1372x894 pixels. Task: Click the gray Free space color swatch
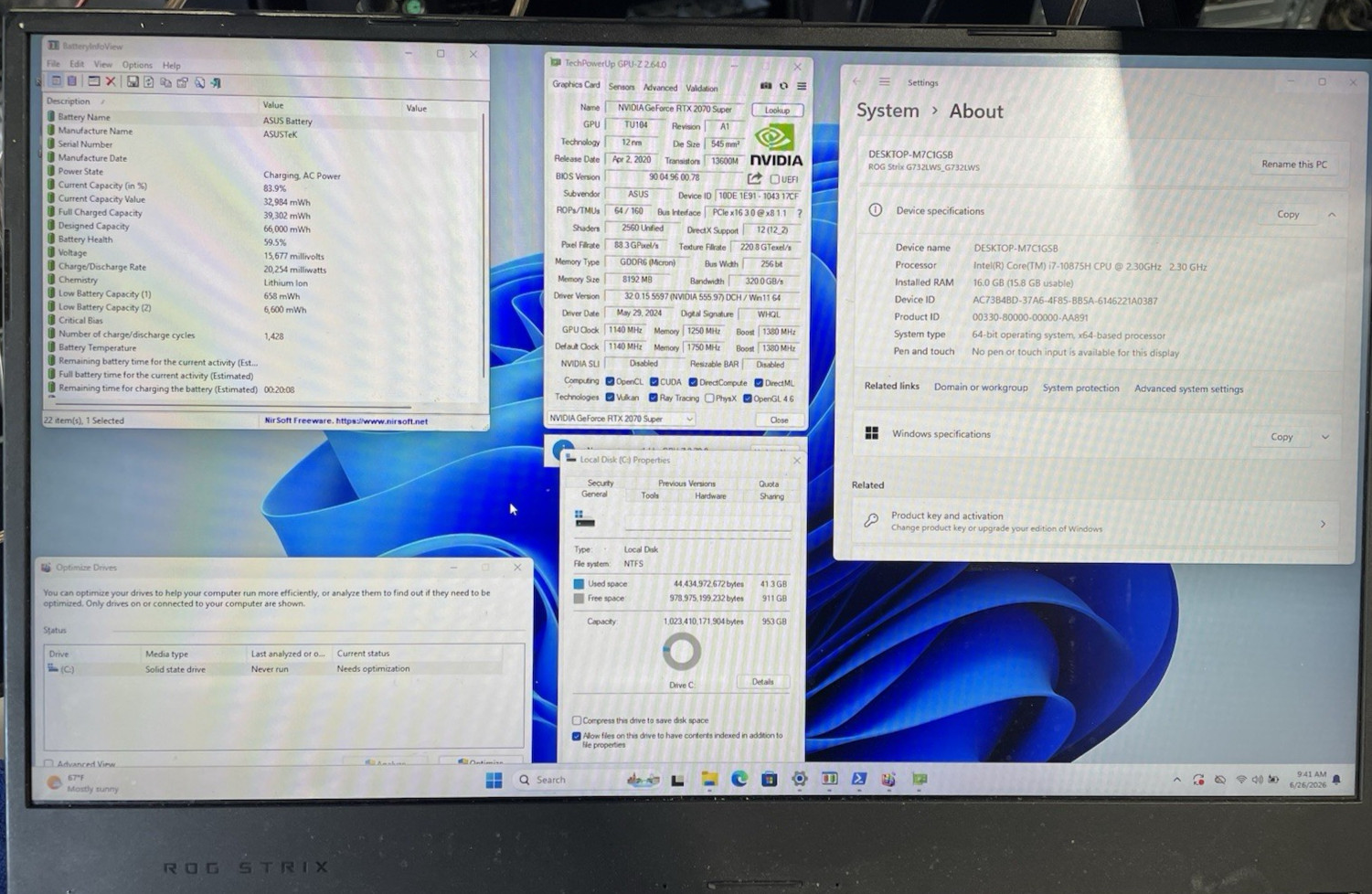[579, 599]
